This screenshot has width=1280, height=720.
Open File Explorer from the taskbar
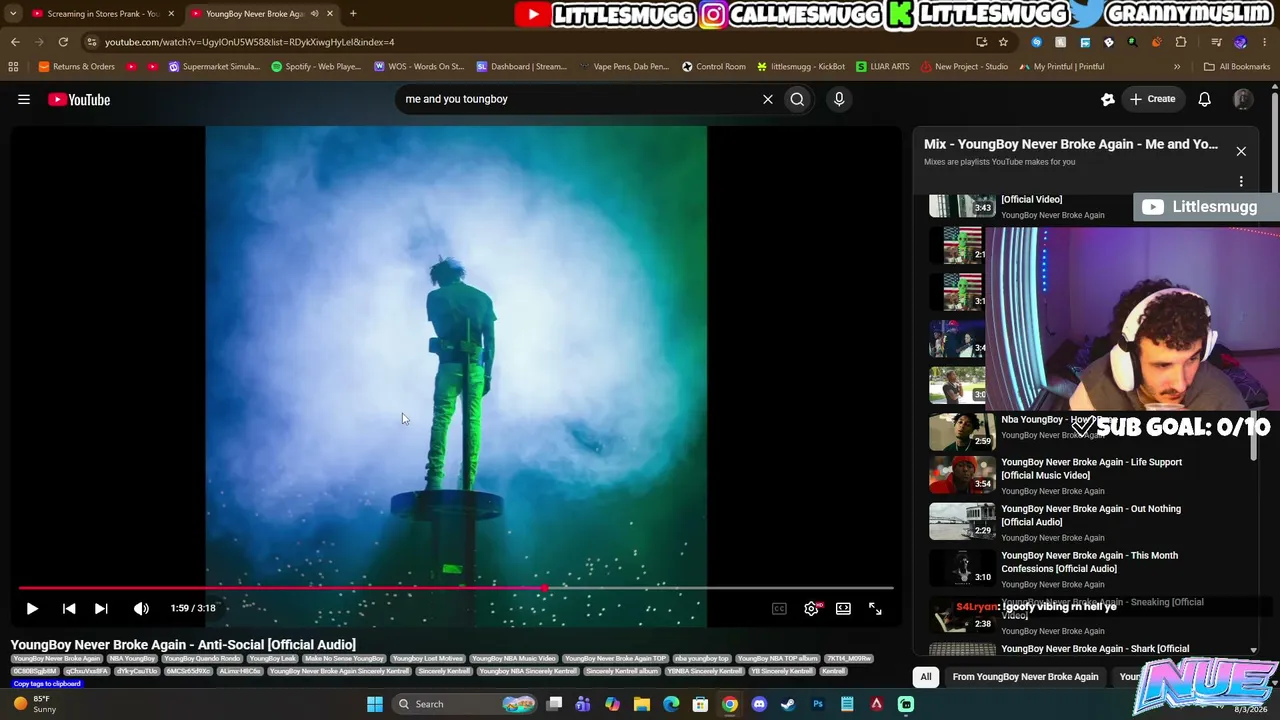(642, 704)
